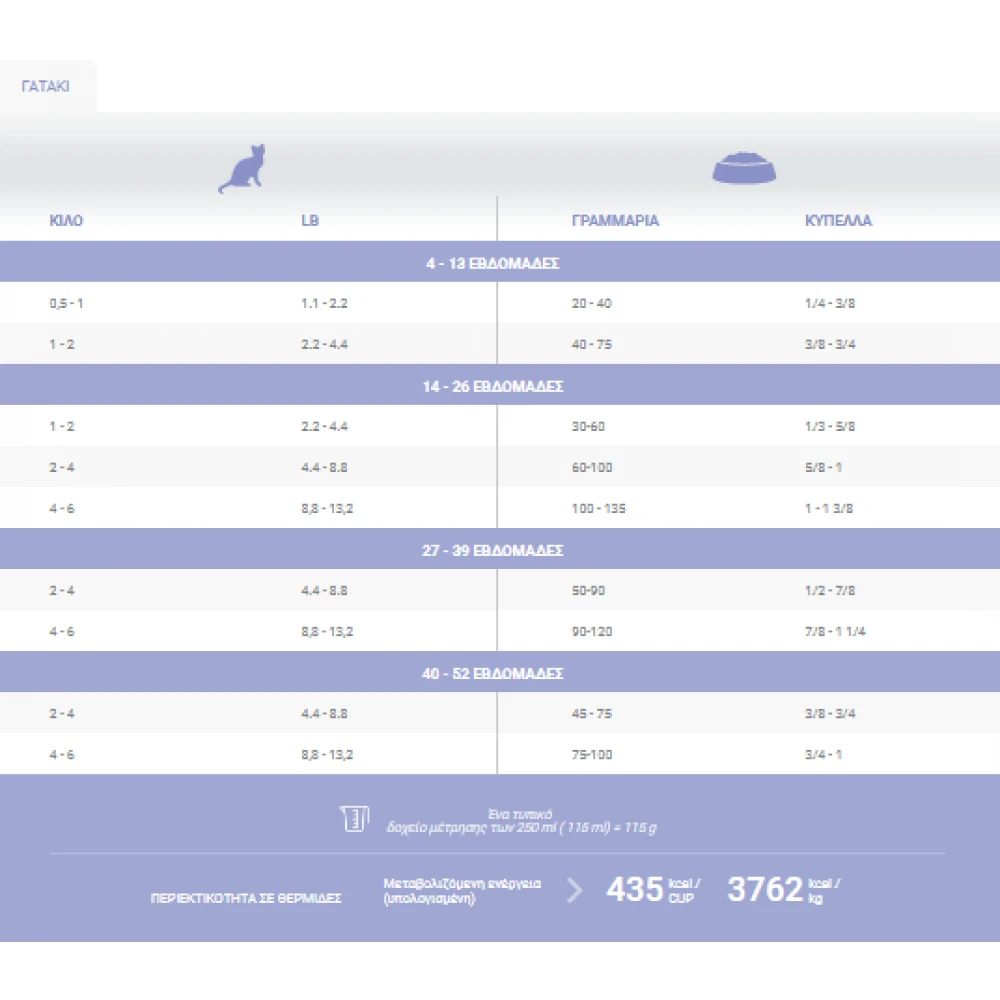Click the 14 - 26 ΕΒΔΟΜΑΔΕΣ section band

[492, 387]
